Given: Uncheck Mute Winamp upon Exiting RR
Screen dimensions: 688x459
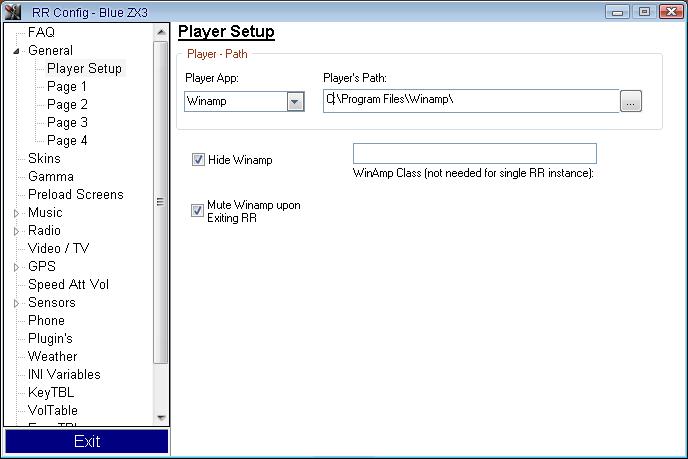Looking at the screenshot, I should coord(198,210).
